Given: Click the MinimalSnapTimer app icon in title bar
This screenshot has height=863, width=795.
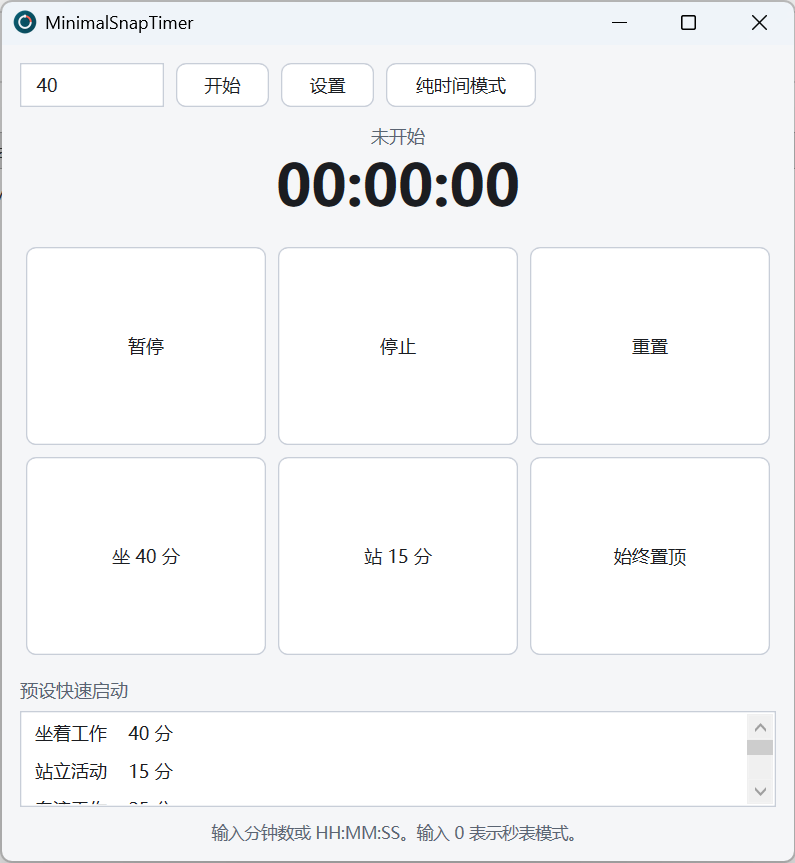Looking at the screenshot, I should point(25,23).
